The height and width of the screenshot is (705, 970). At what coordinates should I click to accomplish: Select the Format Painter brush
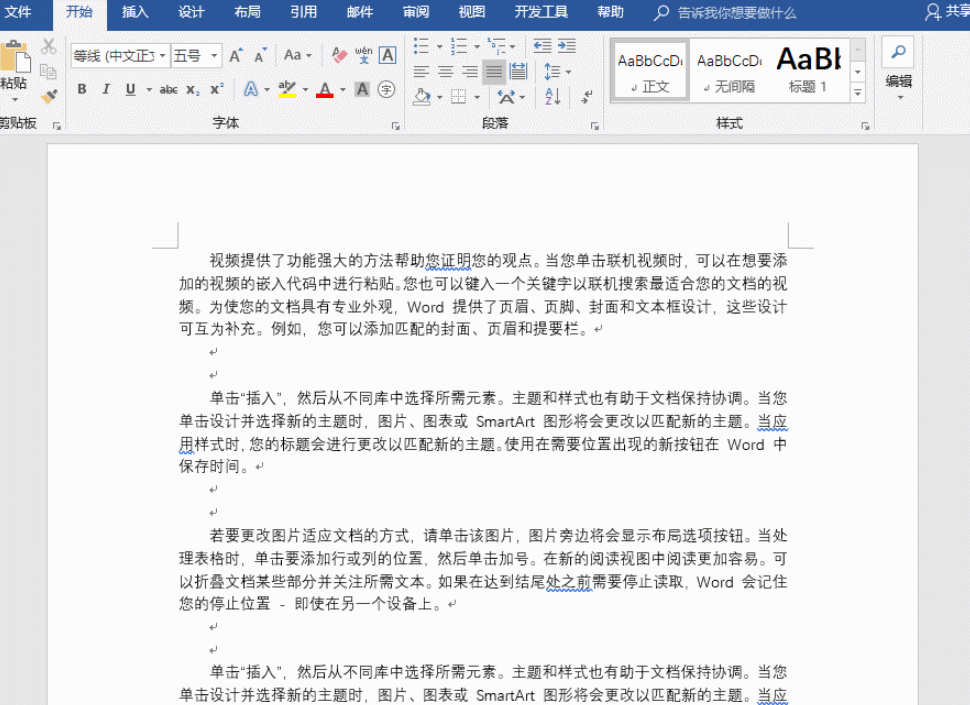(48, 96)
